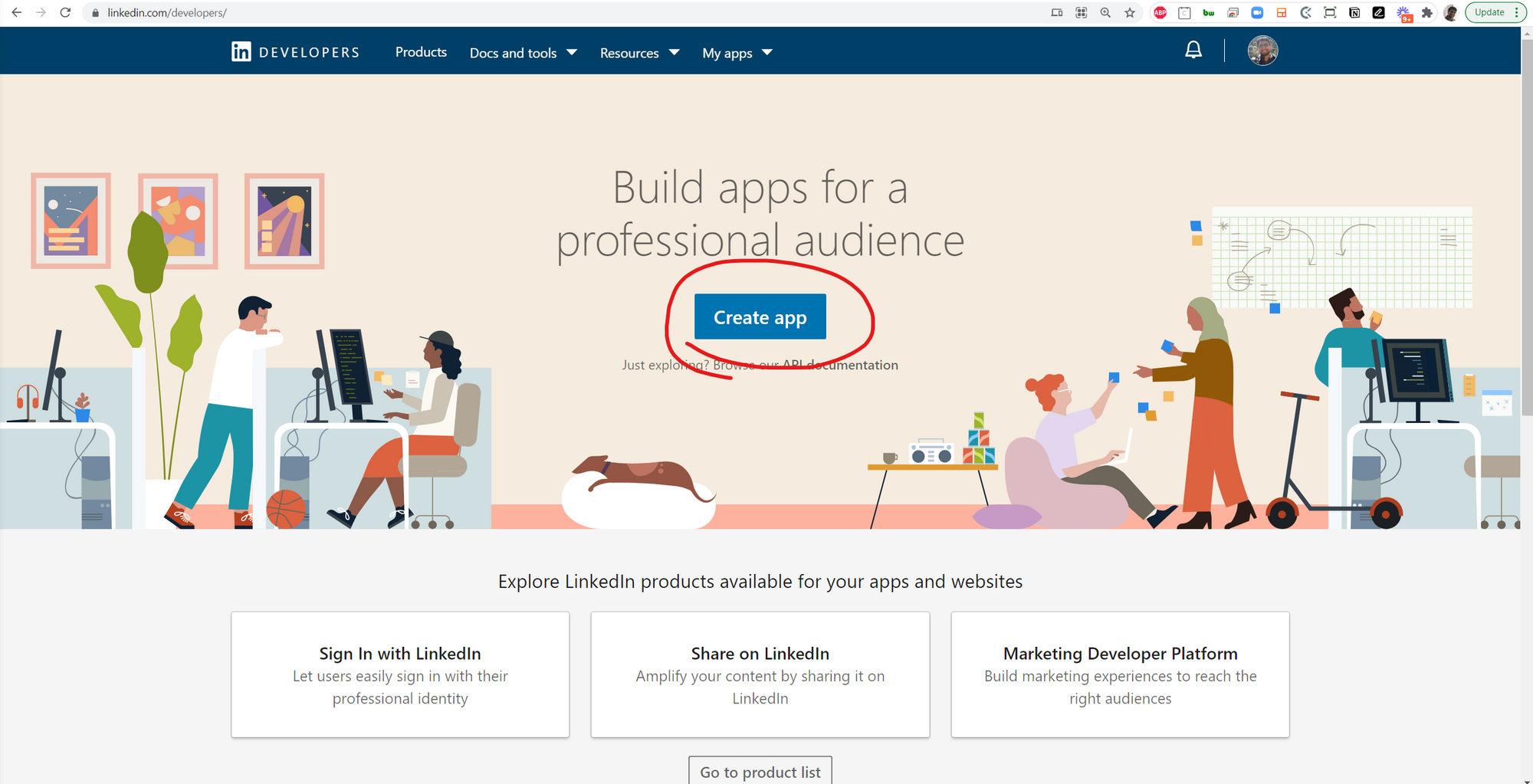Image resolution: width=1533 pixels, height=784 pixels.
Task: Click the browser reload button
Action: point(66,12)
